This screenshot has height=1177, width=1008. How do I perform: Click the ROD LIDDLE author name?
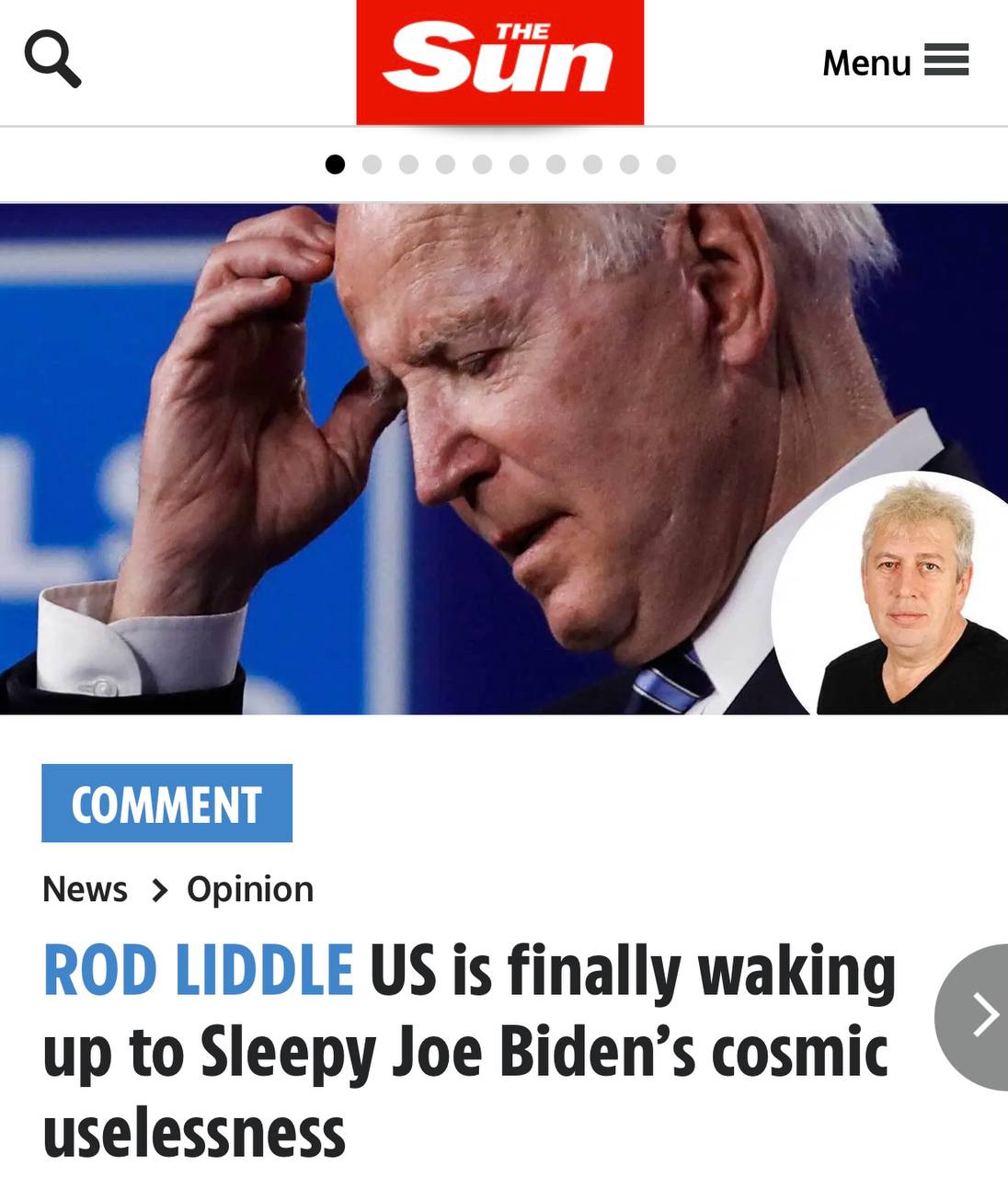199,971
